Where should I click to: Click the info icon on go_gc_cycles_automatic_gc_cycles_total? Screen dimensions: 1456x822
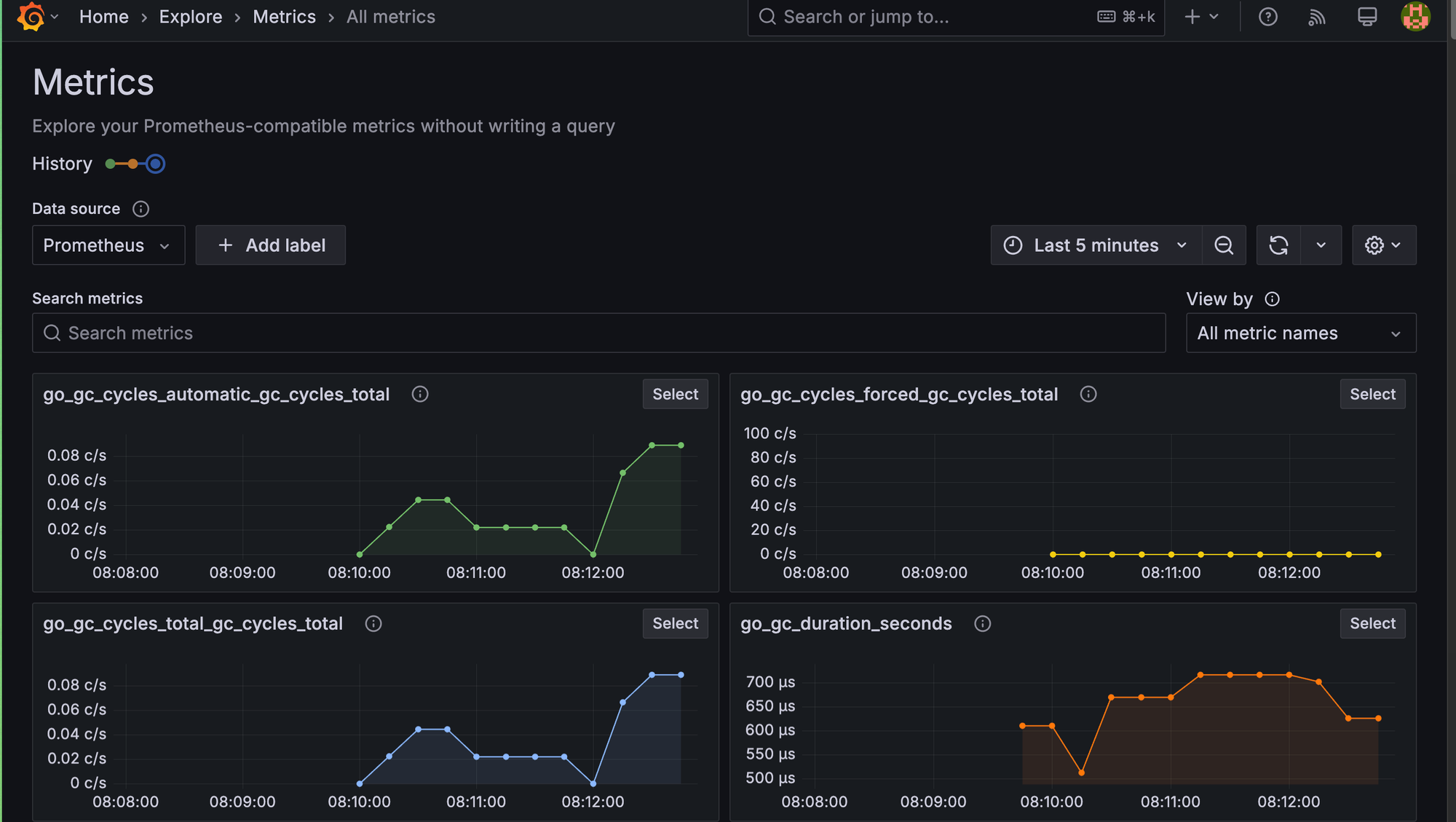tap(420, 394)
